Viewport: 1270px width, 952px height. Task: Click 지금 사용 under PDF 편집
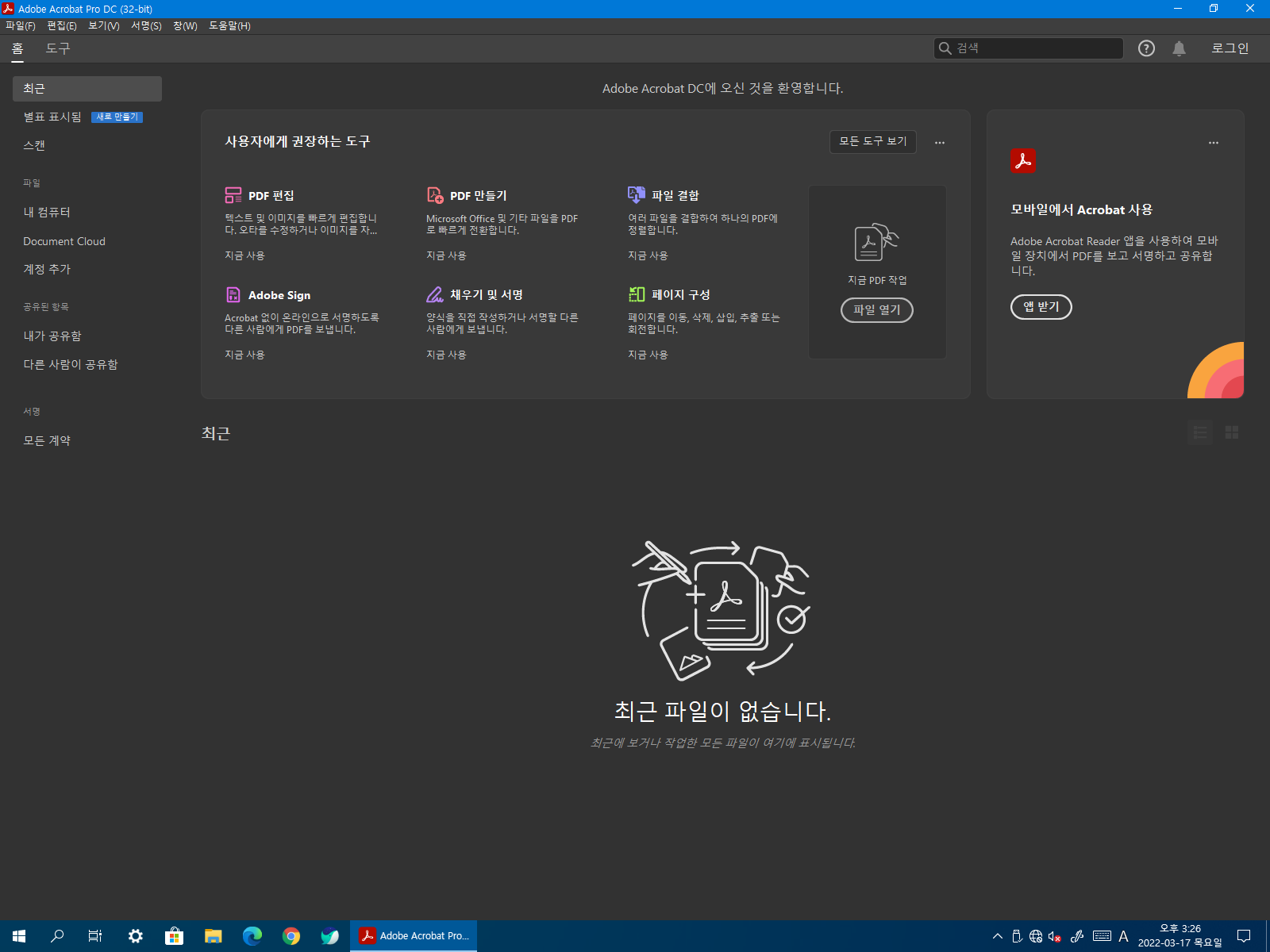click(x=244, y=255)
